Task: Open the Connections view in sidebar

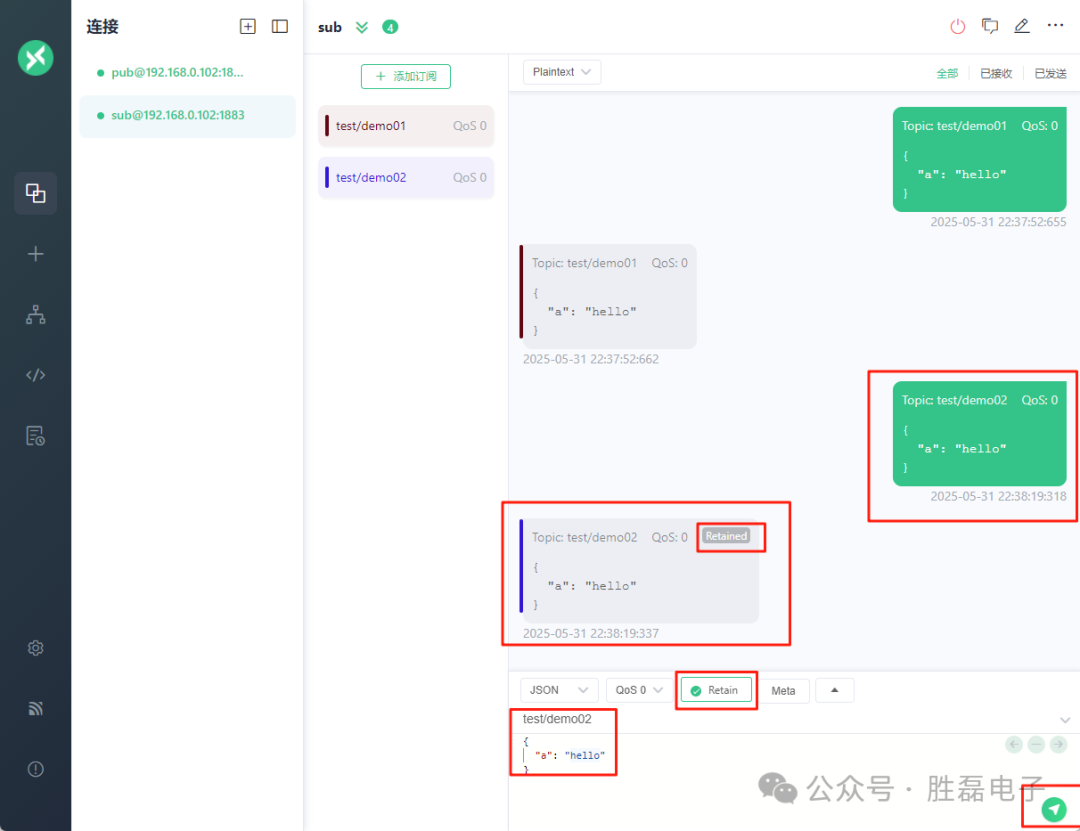Action: pyautogui.click(x=35, y=193)
